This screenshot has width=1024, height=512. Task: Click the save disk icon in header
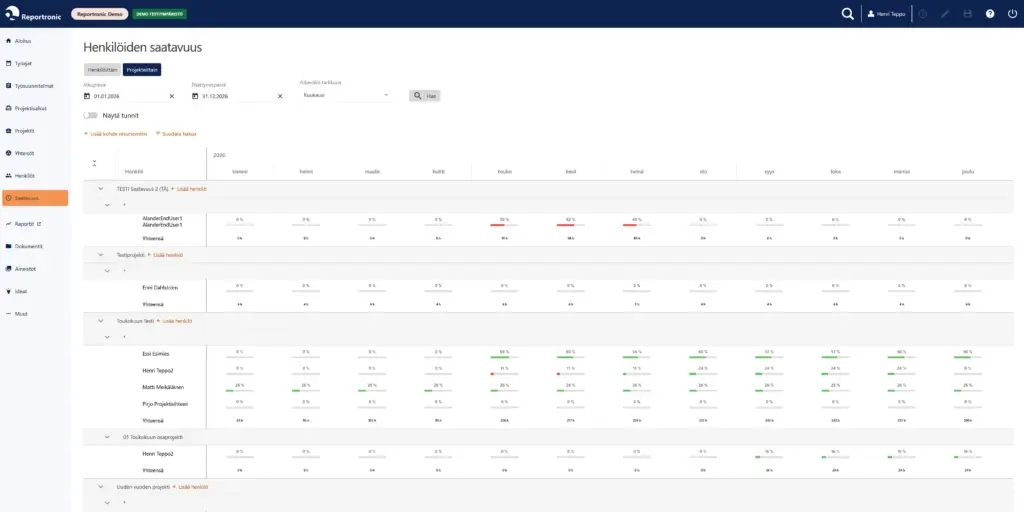tap(967, 14)
